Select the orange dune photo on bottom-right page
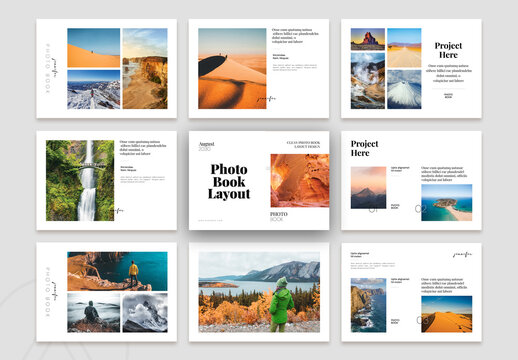This screenshot has width=518, height=360. (x=447, y=314)
